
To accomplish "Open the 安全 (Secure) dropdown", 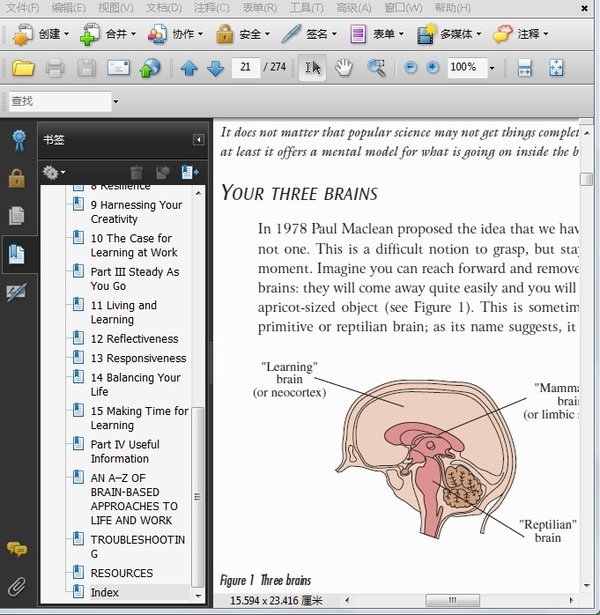I will tap(243, 35).
